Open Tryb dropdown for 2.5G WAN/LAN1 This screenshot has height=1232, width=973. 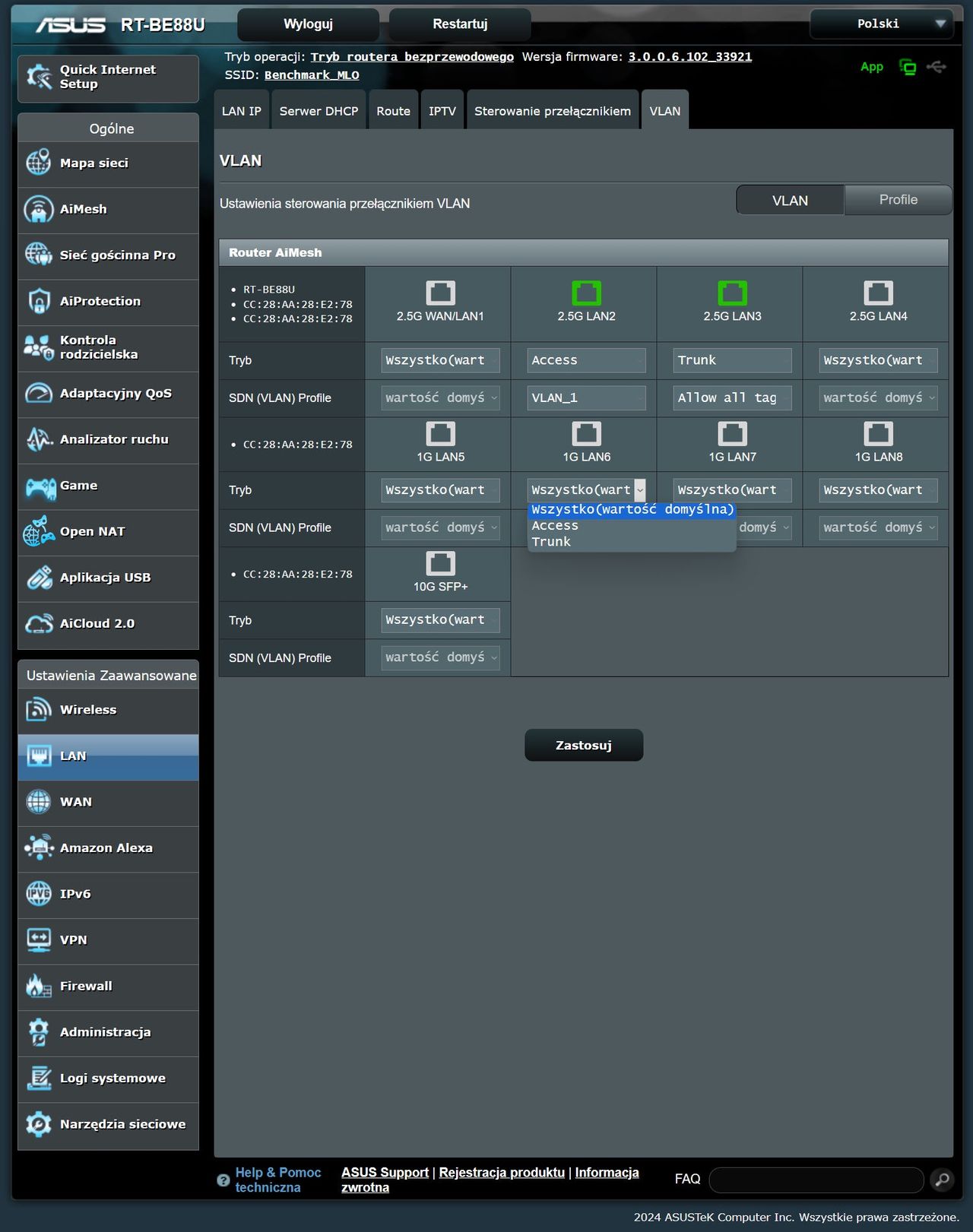point(440,360)
